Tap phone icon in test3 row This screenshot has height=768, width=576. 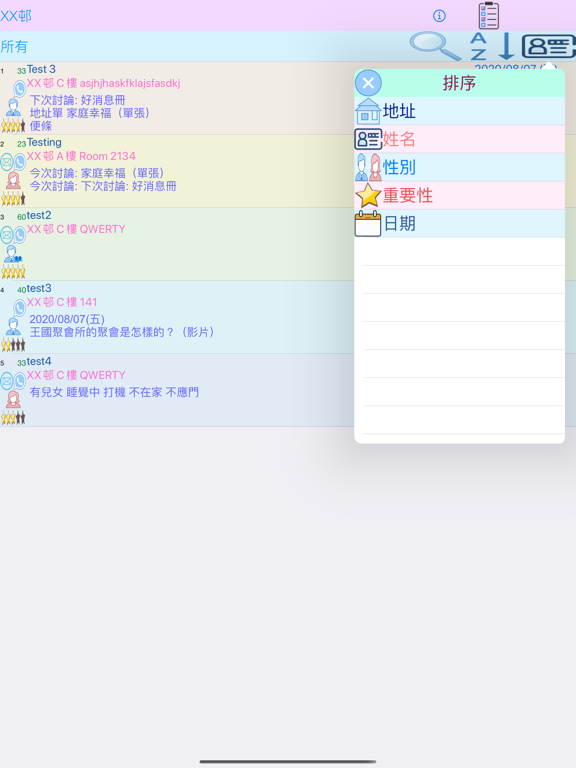pos(20,308)
